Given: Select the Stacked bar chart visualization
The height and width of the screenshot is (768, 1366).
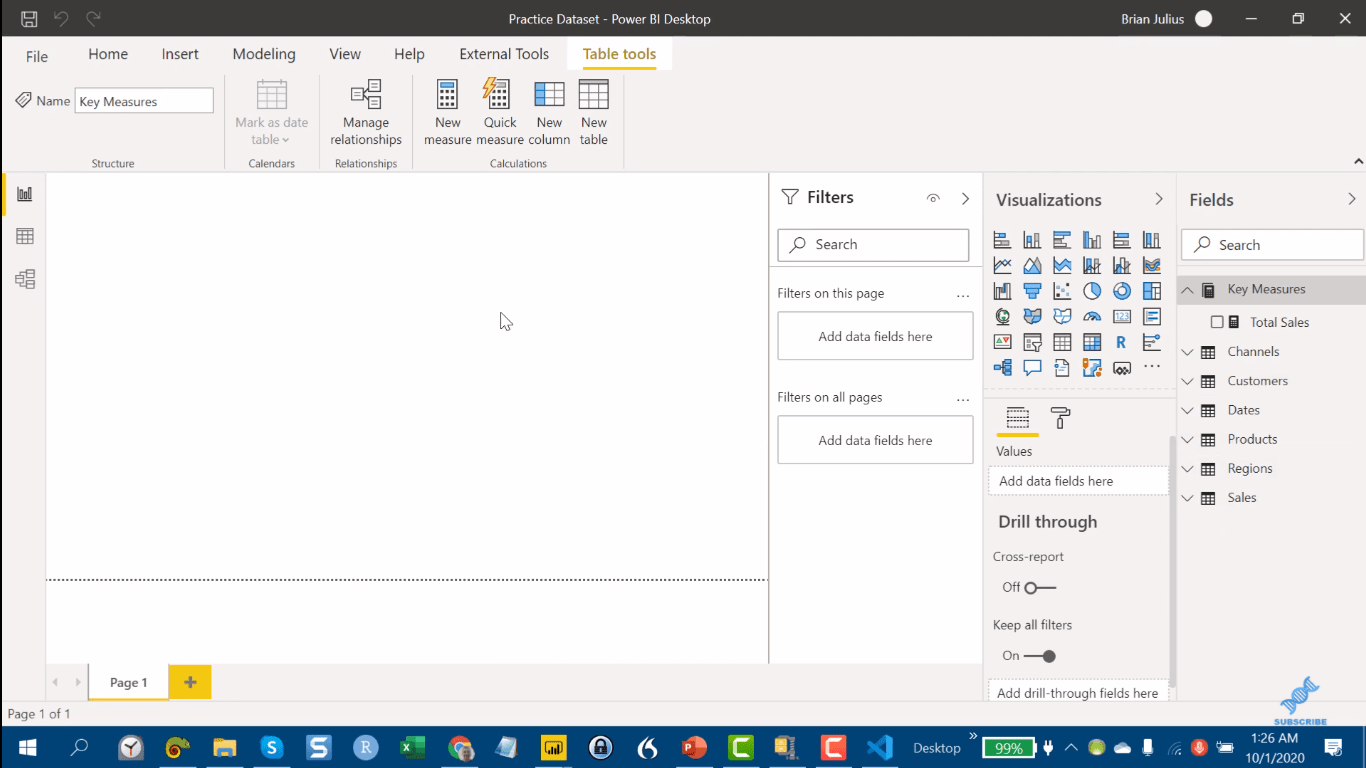Looking at the screenshot, I should [x=1002, y=240].
